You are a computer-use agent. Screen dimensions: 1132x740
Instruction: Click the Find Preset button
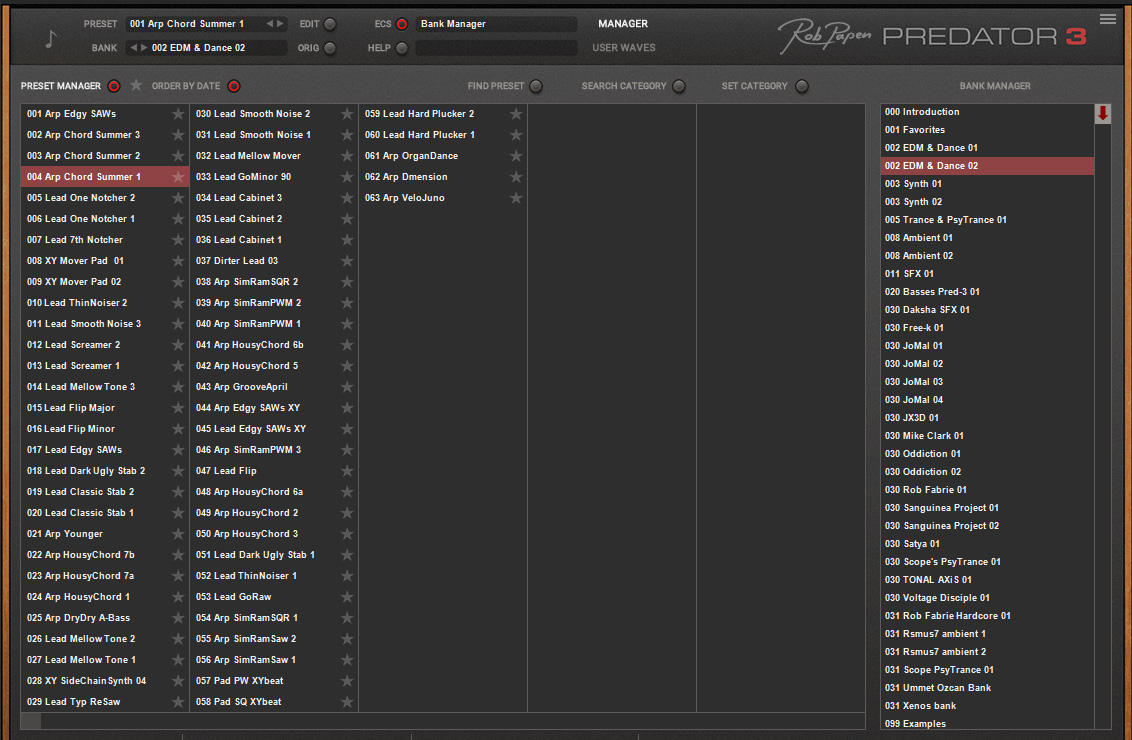tap(536, 86)
